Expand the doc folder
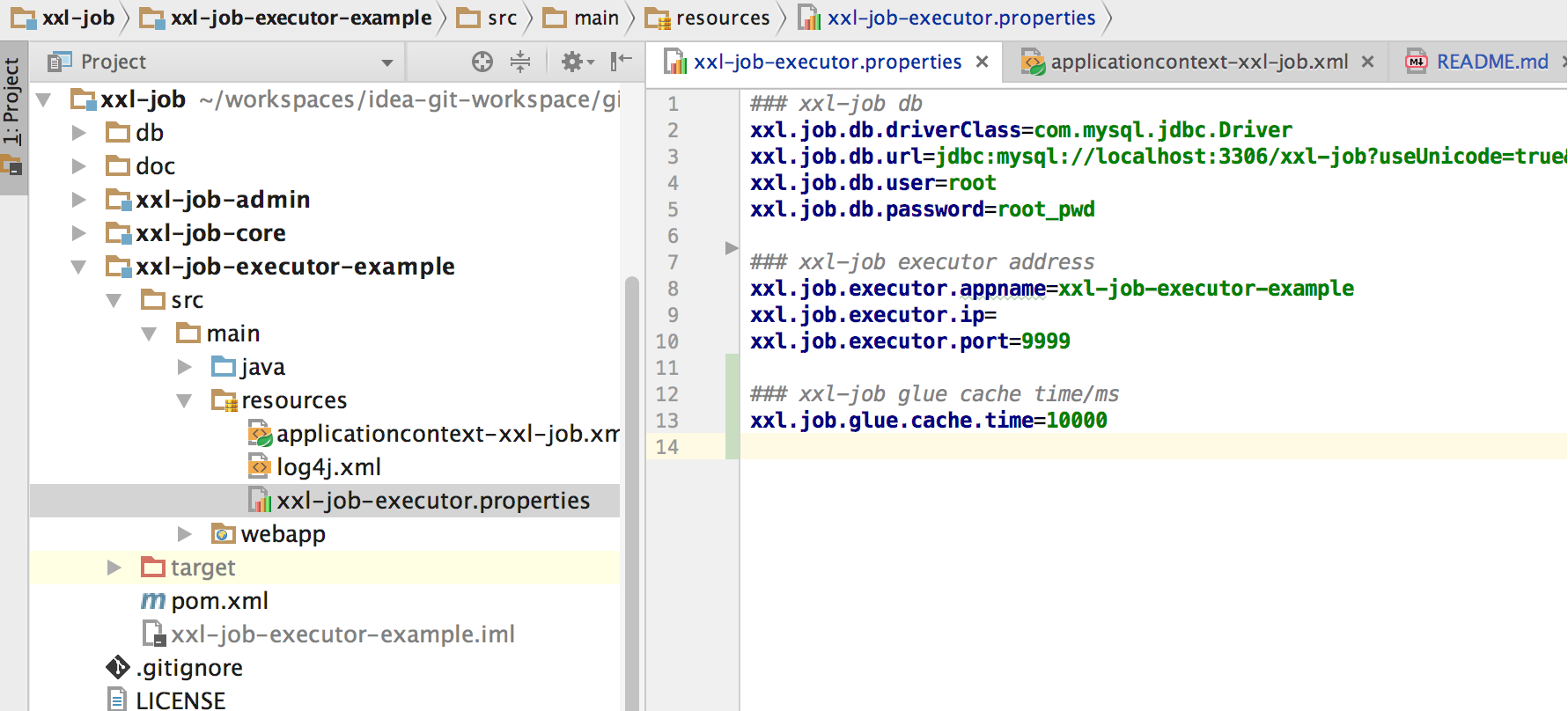Image resolution: width=1568 pixels, height=711 pixels. tap(79, 166)
